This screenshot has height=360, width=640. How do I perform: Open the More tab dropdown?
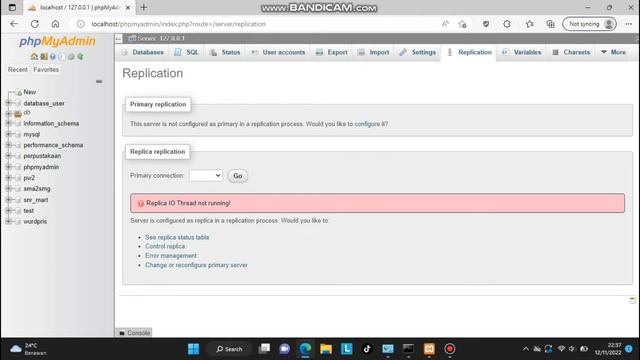coord(613,52)
